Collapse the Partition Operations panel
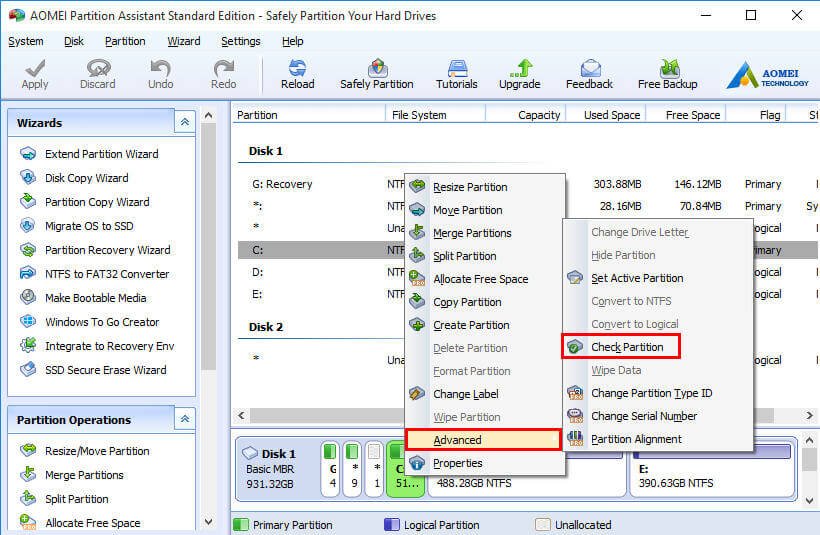The width and height of the screenshot is (820, 535). tap(185, 419)
